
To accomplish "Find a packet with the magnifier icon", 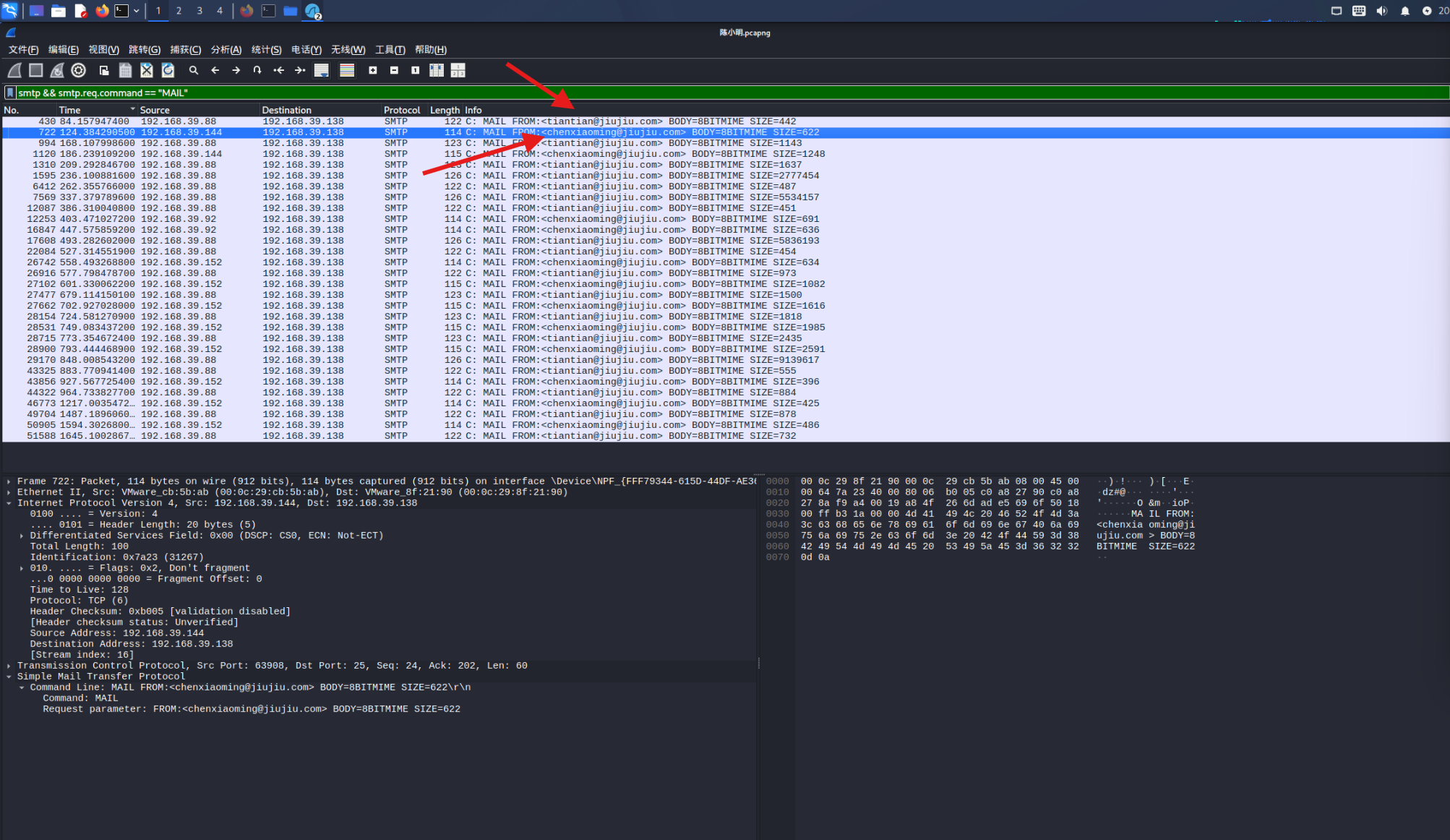I will click(194, 70).
